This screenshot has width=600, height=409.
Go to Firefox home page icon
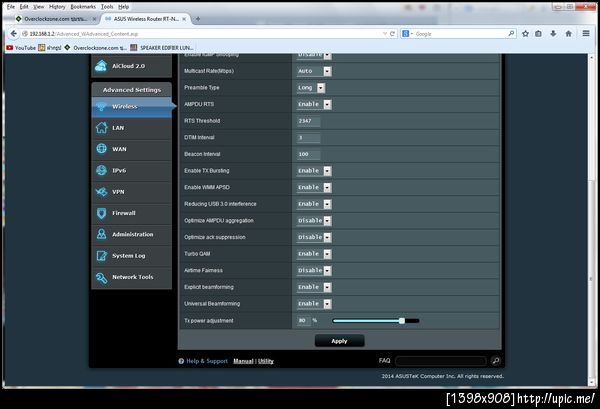(x=569, y=34)
